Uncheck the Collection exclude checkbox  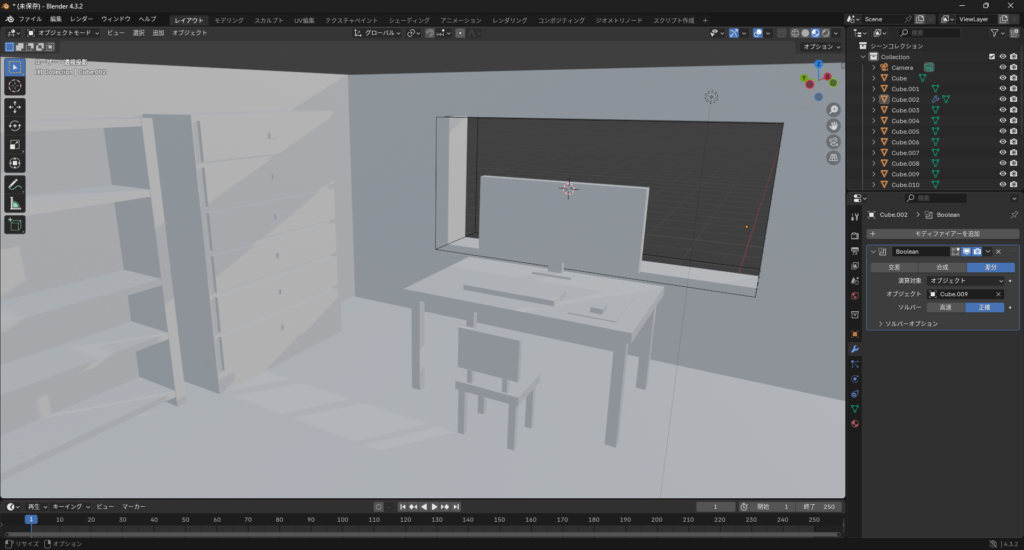992,57
